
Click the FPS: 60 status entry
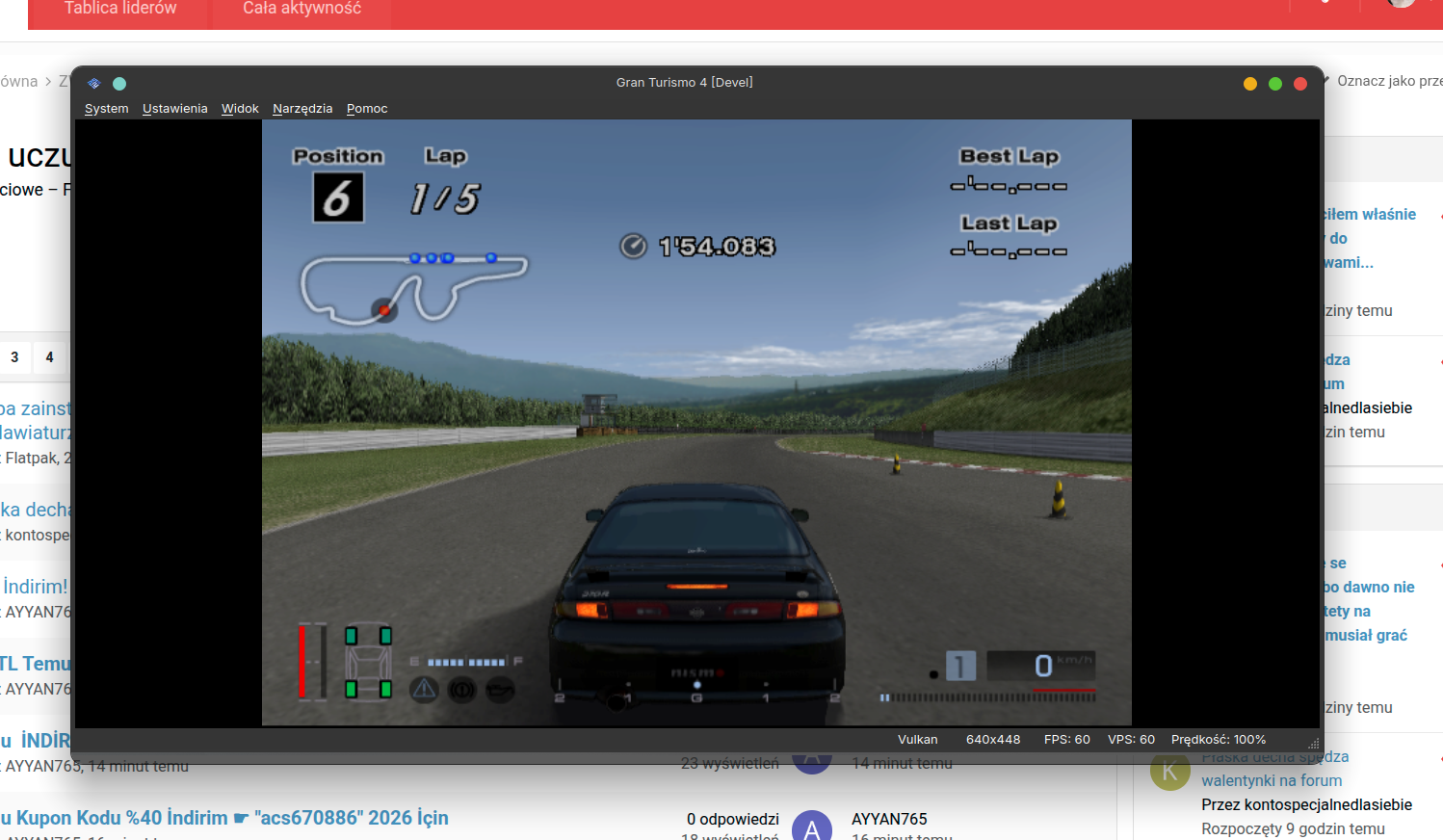pyautogui.click(x=1067, y=740)
